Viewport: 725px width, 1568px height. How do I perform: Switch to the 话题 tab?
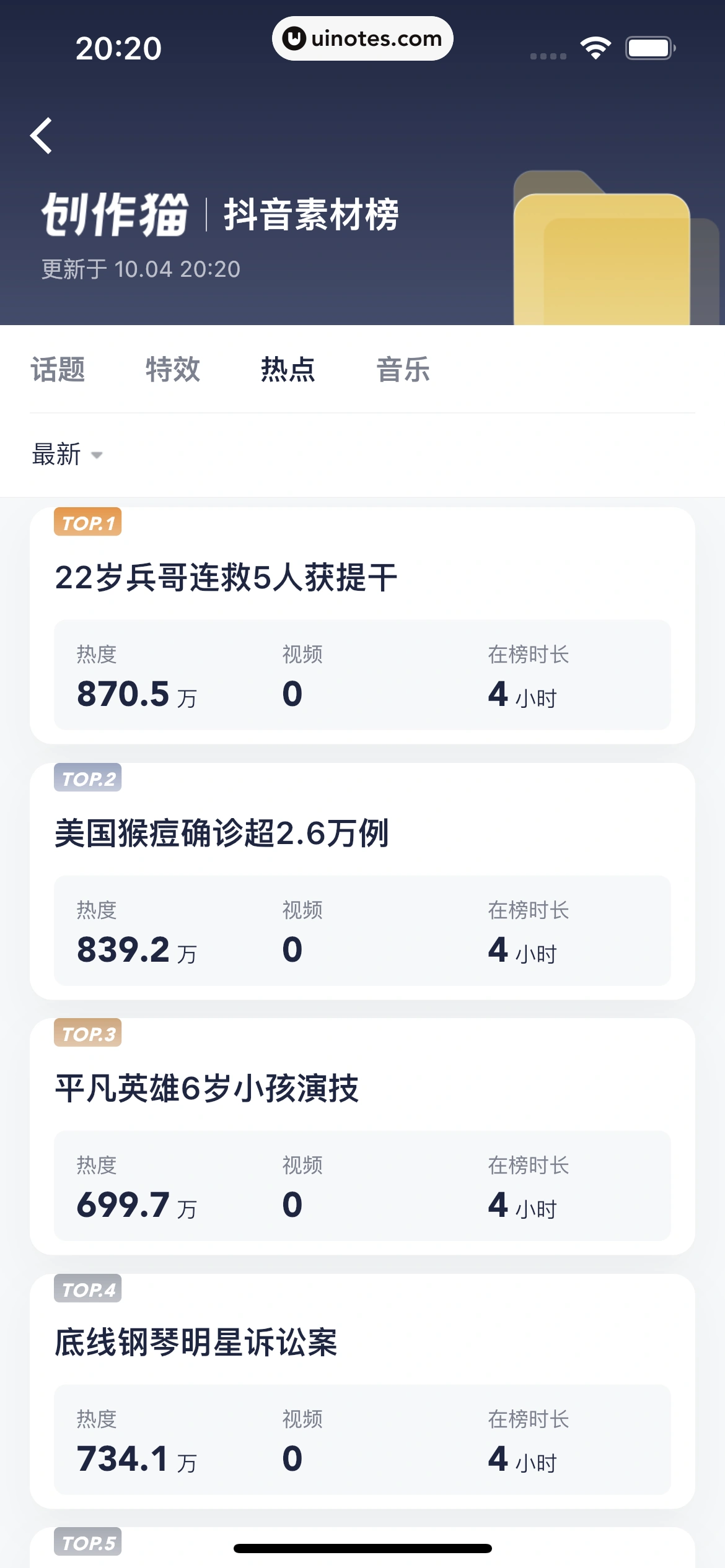[x=58, y=370]
